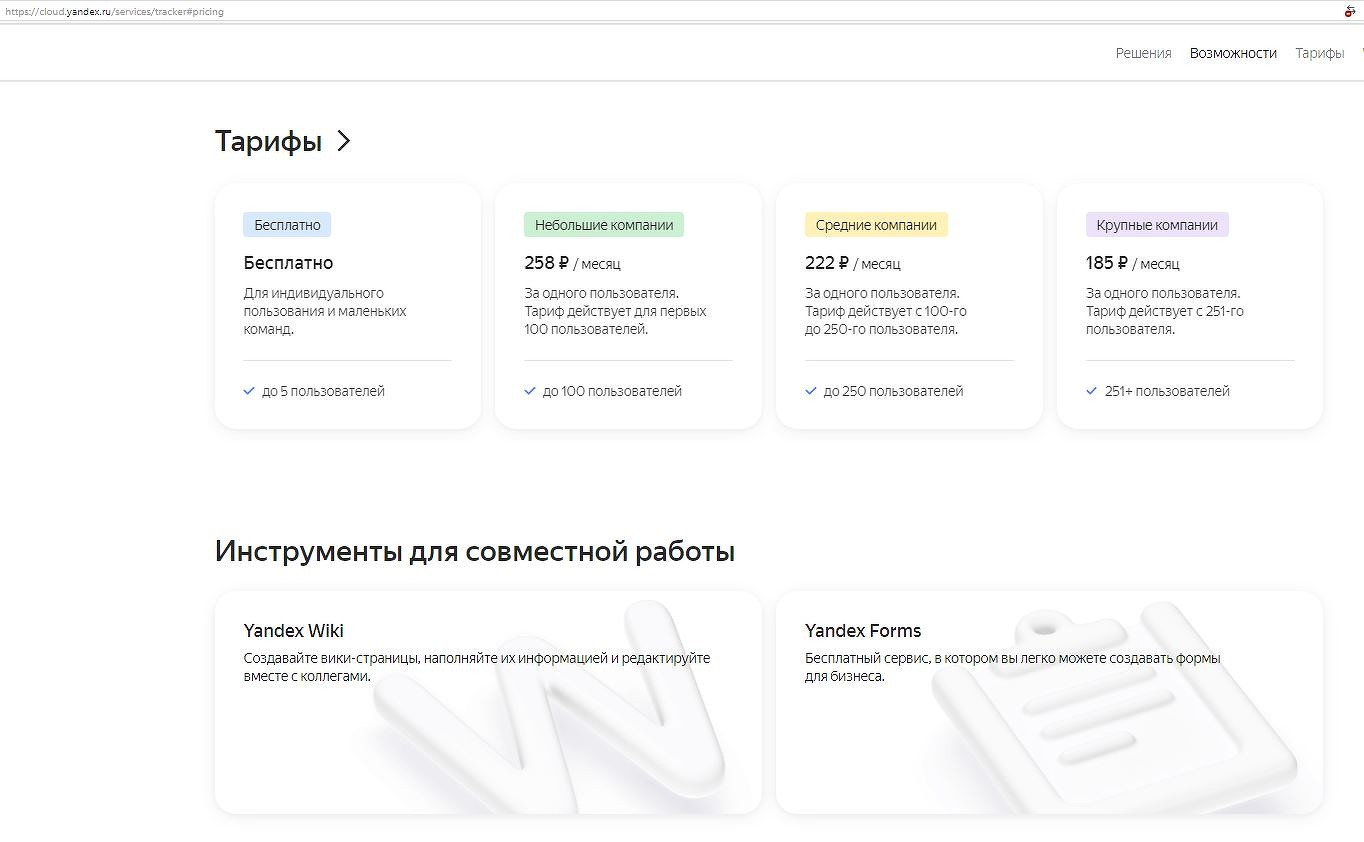Screen dimensions: 1364x842
Task: Select the purple Крупные компании badge
Action: click(1157, 225)
